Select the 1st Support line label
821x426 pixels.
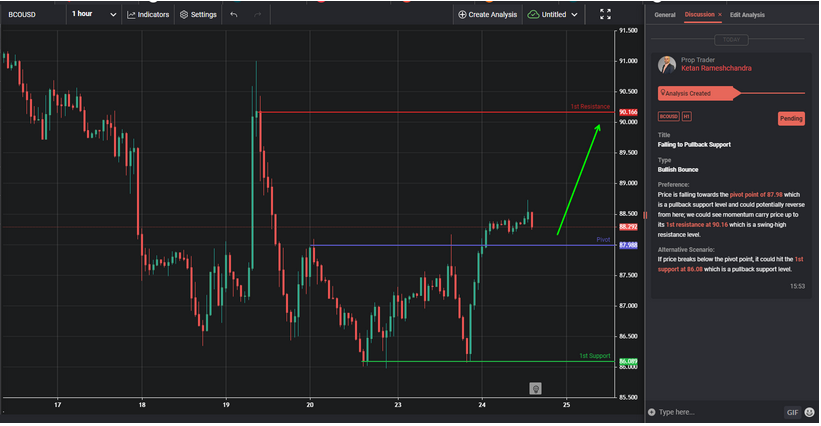pyautogui.click(x=595, y=356)
